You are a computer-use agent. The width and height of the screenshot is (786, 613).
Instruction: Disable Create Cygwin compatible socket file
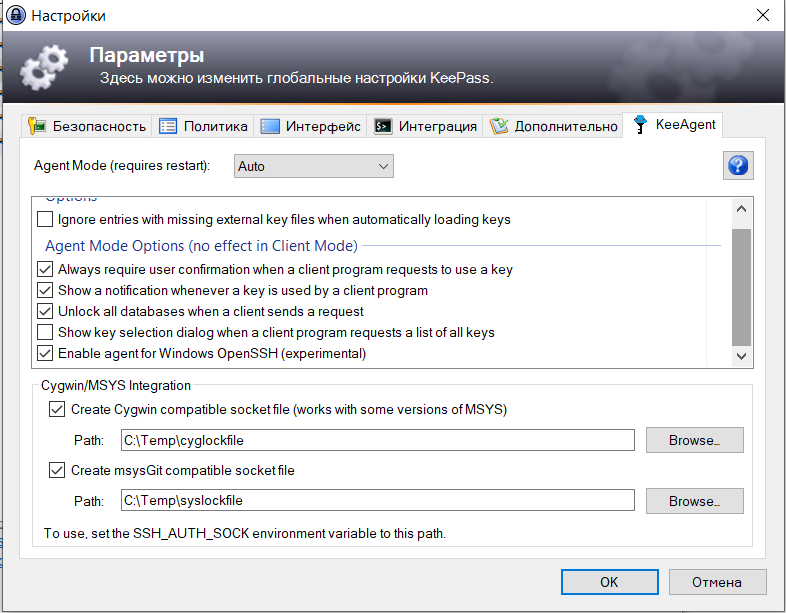(x=57, y=409)
